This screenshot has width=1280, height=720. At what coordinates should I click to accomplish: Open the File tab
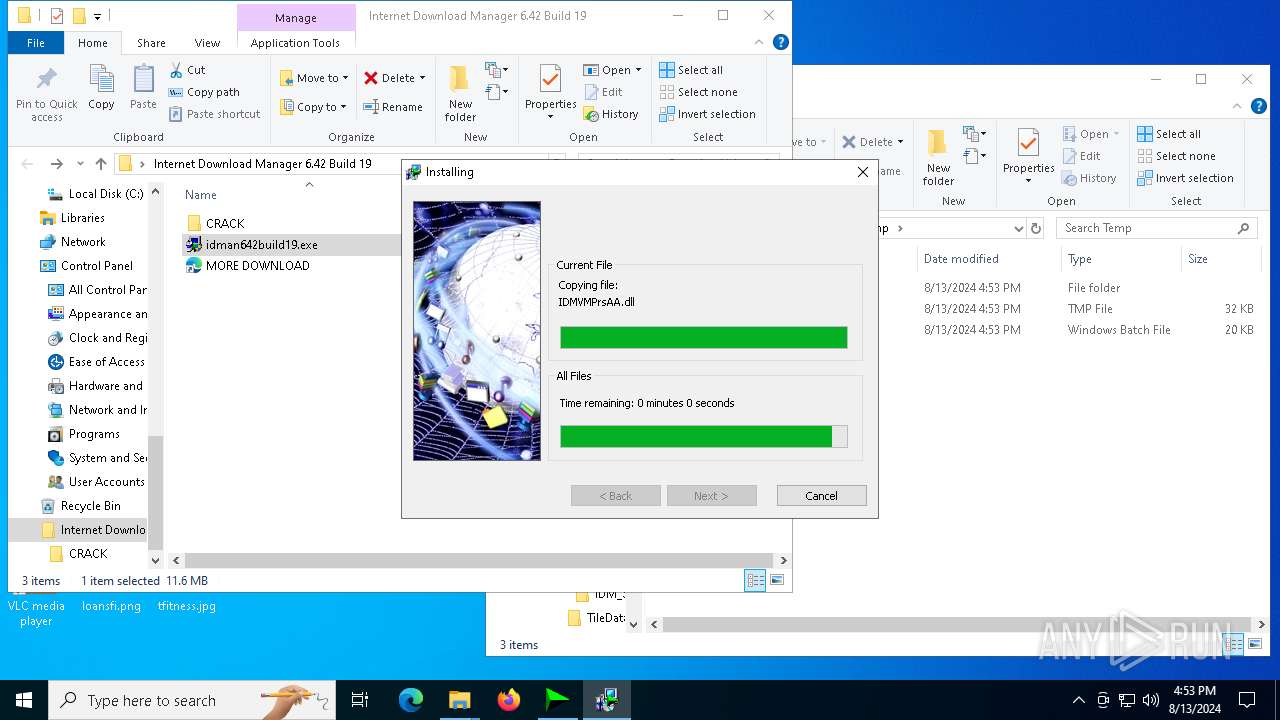(x=36, y=43)
